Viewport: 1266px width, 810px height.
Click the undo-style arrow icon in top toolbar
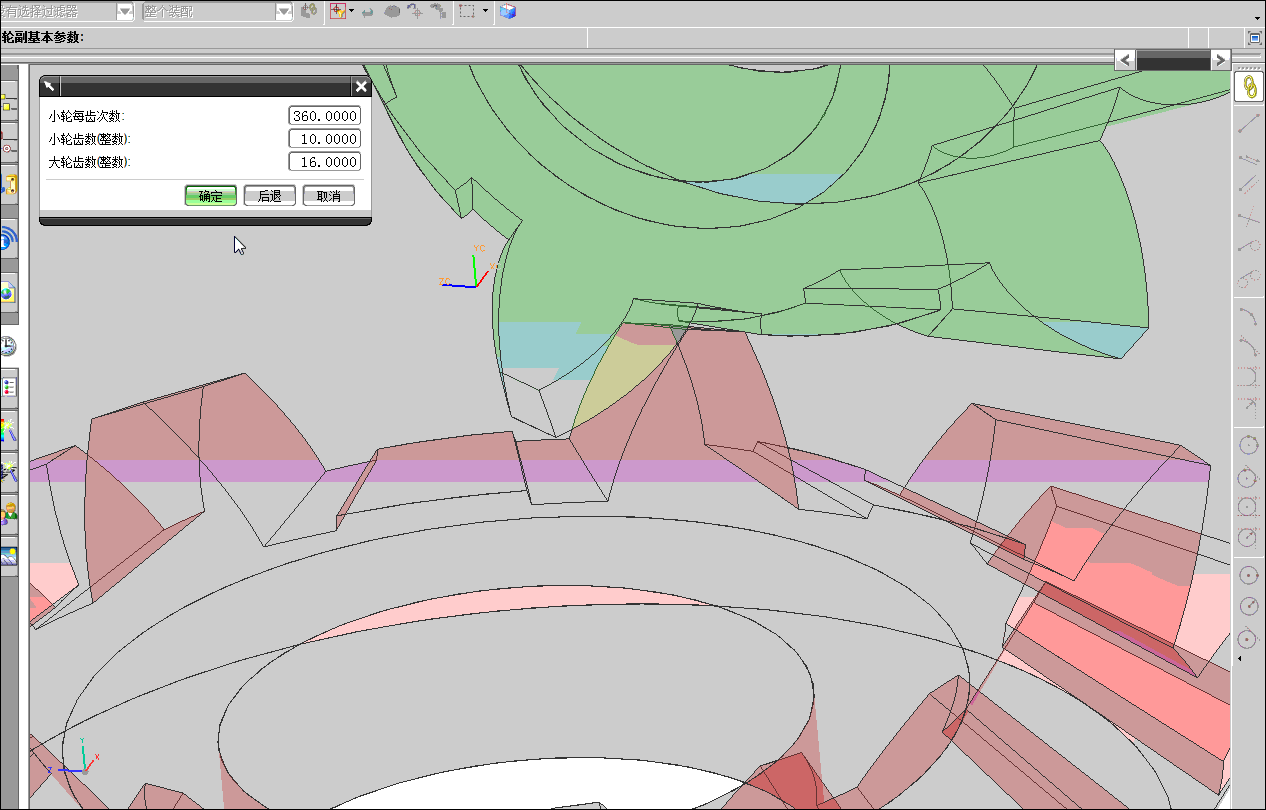(367, 11)
